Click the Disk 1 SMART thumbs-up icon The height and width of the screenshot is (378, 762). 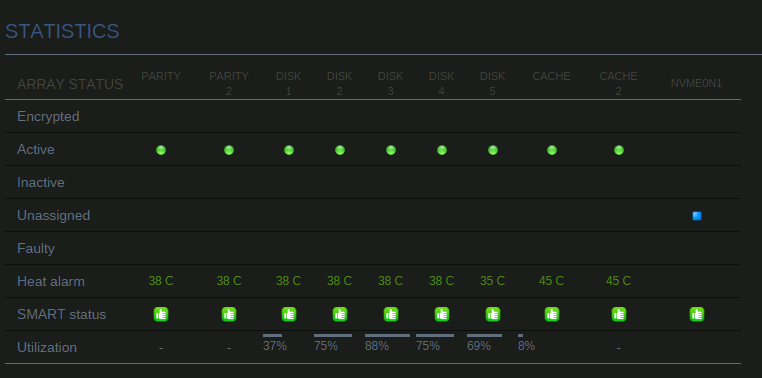point(289,314)
